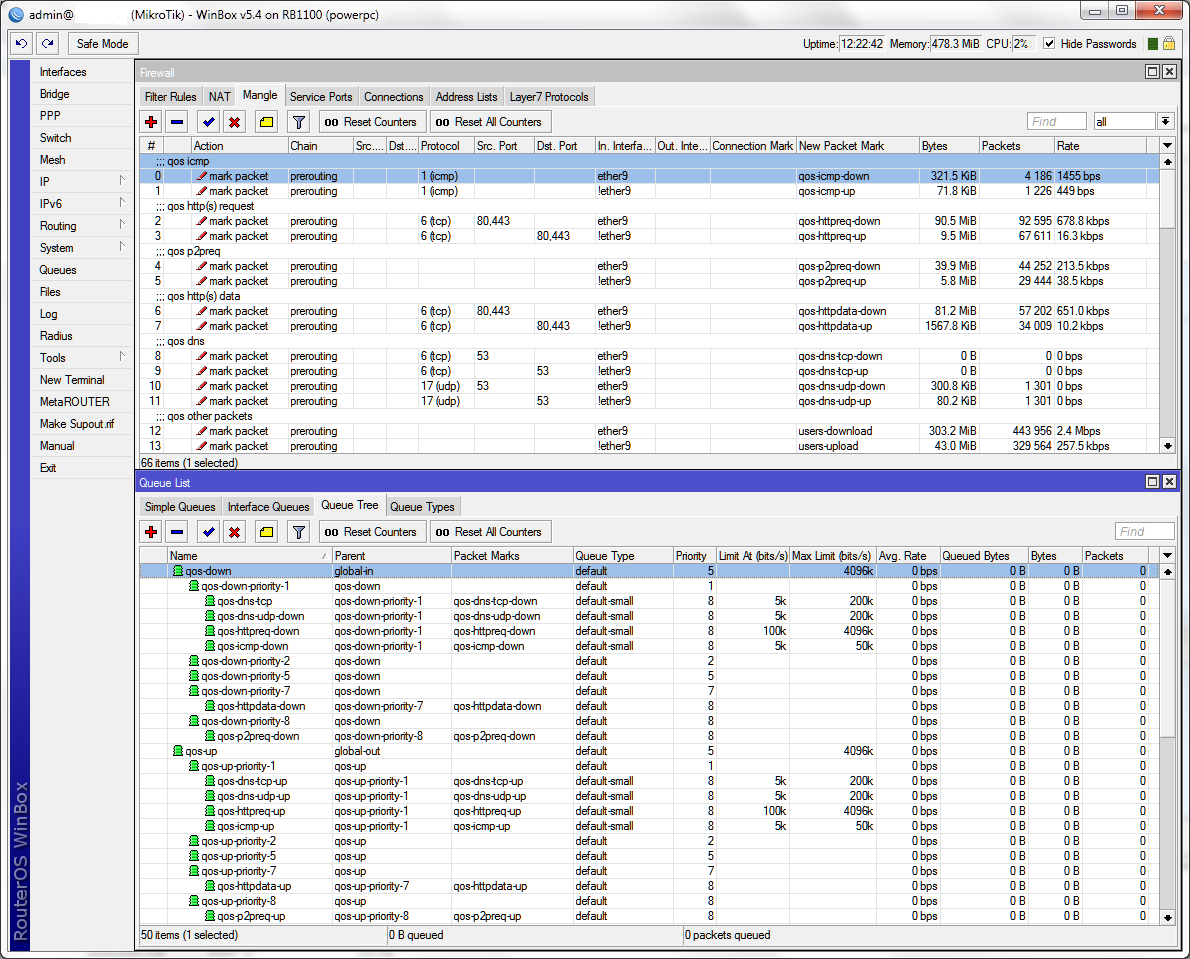This screenshot has width=1190, height=959.
Task: Open column options arrow on Mangle list header
Action: point(1166,145)
